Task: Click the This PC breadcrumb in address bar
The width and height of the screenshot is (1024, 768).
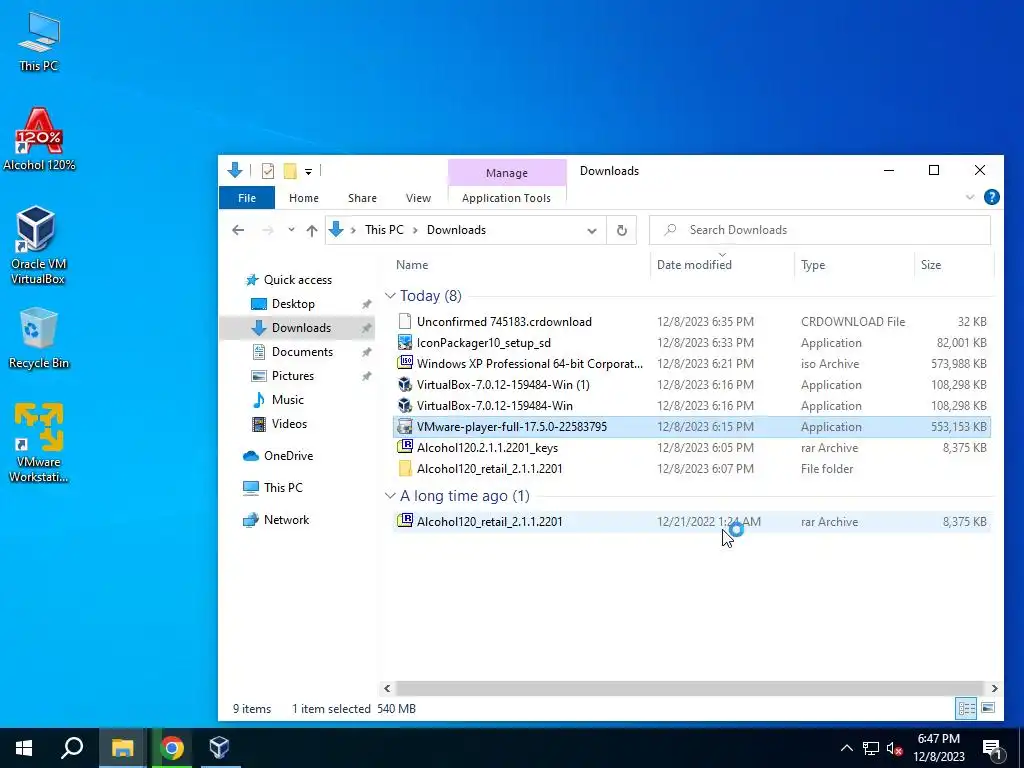Action: click(384, 230)
